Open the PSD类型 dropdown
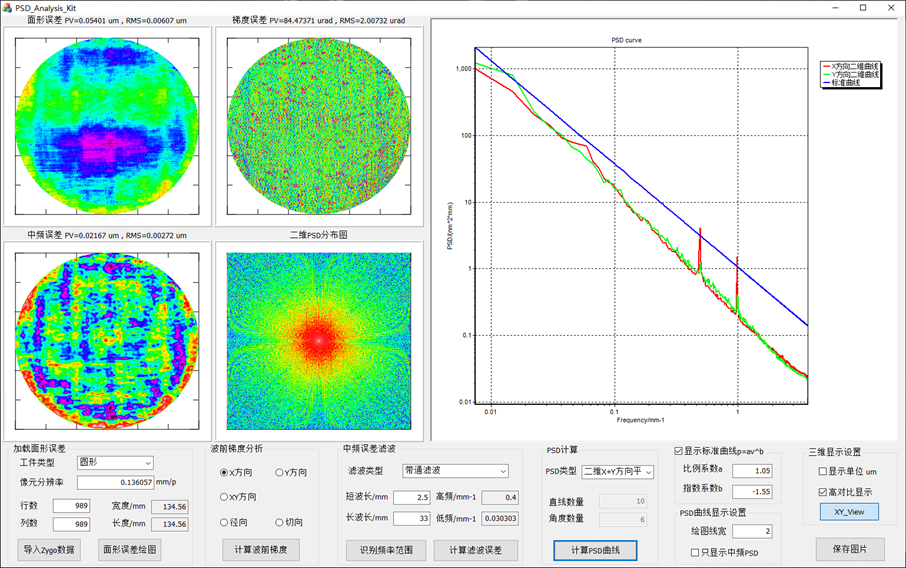 pos(618,472)
